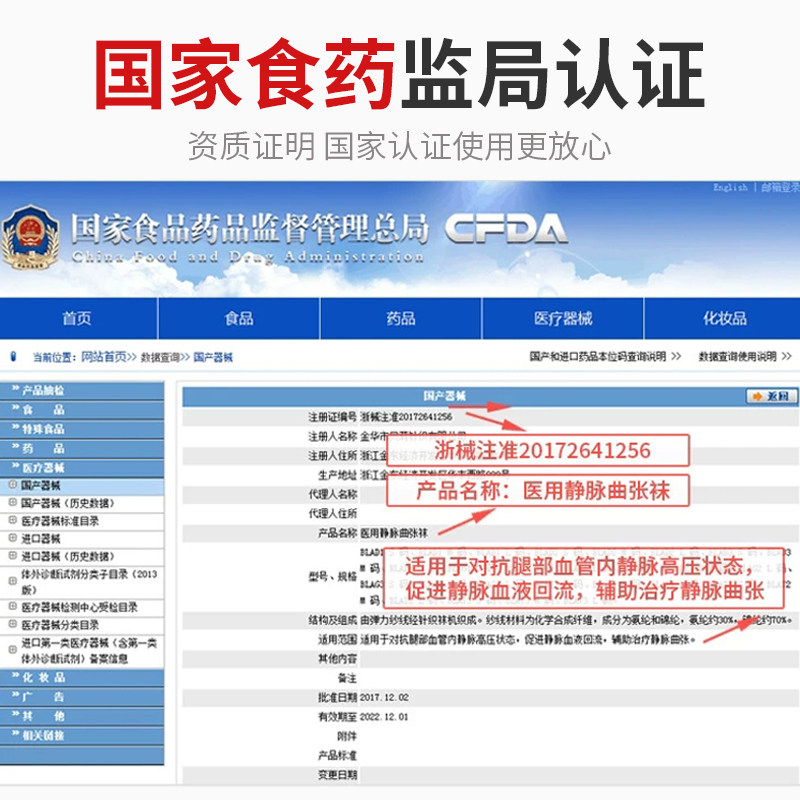Expand plus icon beside 国产器械
This screenshot has width=800, height=800.
13,485
